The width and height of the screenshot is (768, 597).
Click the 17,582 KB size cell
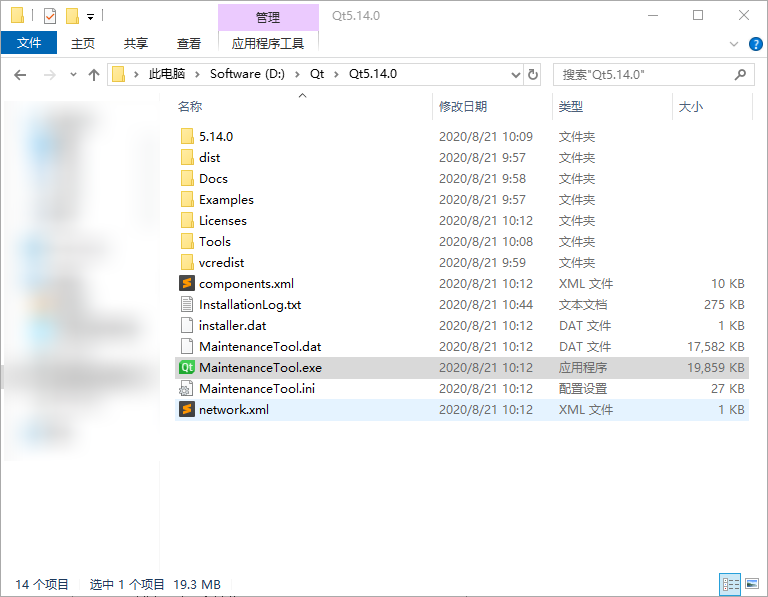tap(716, 347)
